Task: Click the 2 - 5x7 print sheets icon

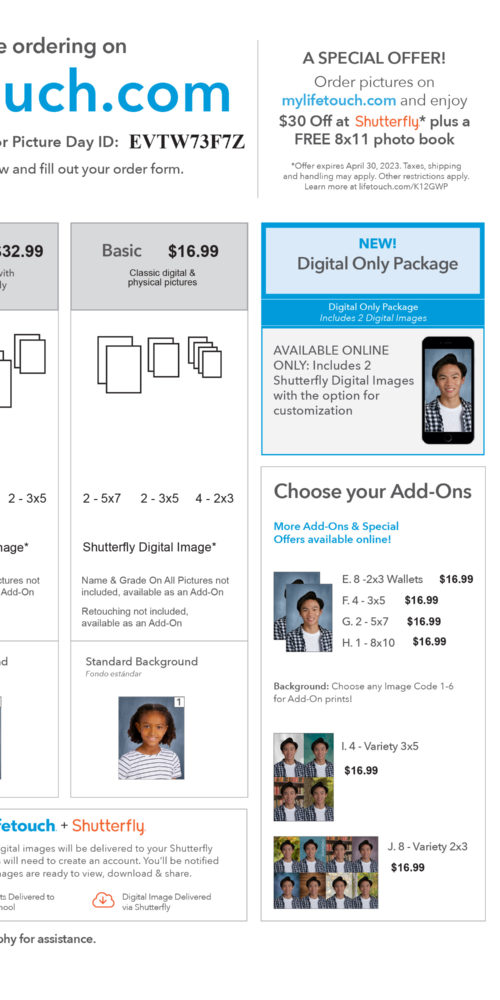Action: [x=119, y=364]
